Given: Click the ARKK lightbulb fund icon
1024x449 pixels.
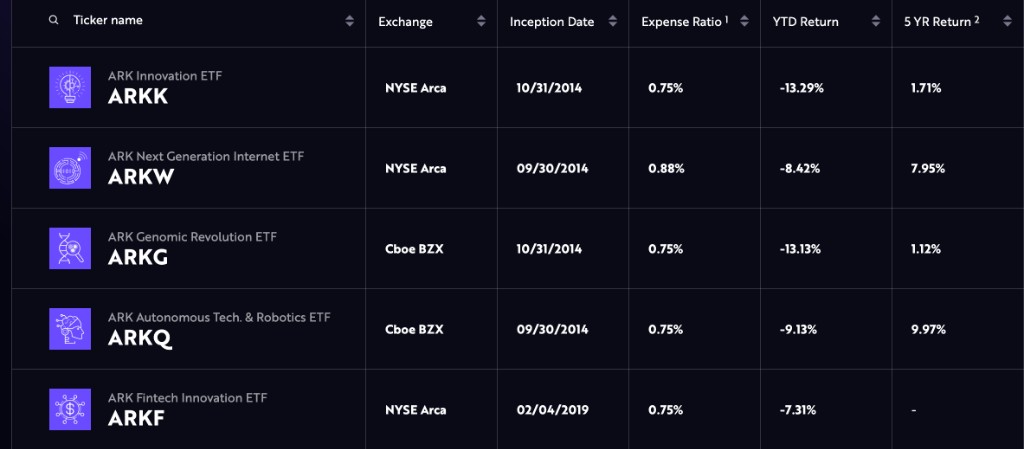Looking at the screenshot, I should 69,87.
